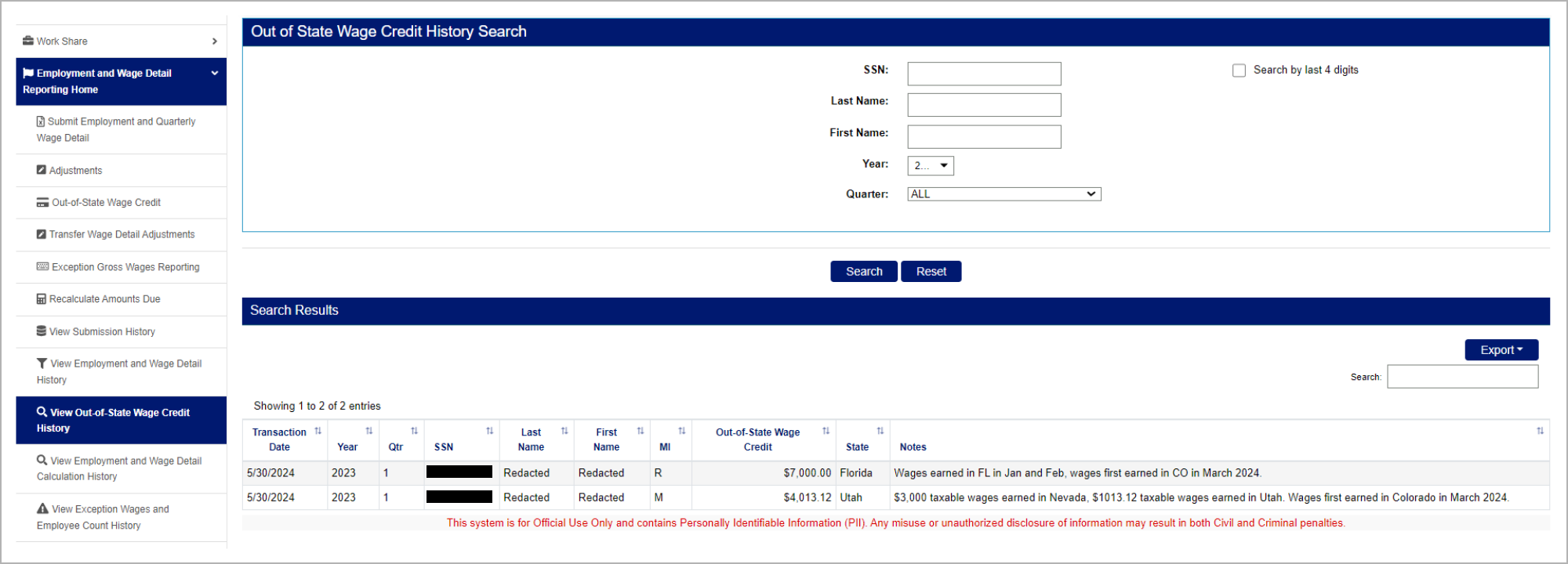Viewport: 1568px width, 564px height.
Task: Open the Year dropdown
Action: point(930,166)
